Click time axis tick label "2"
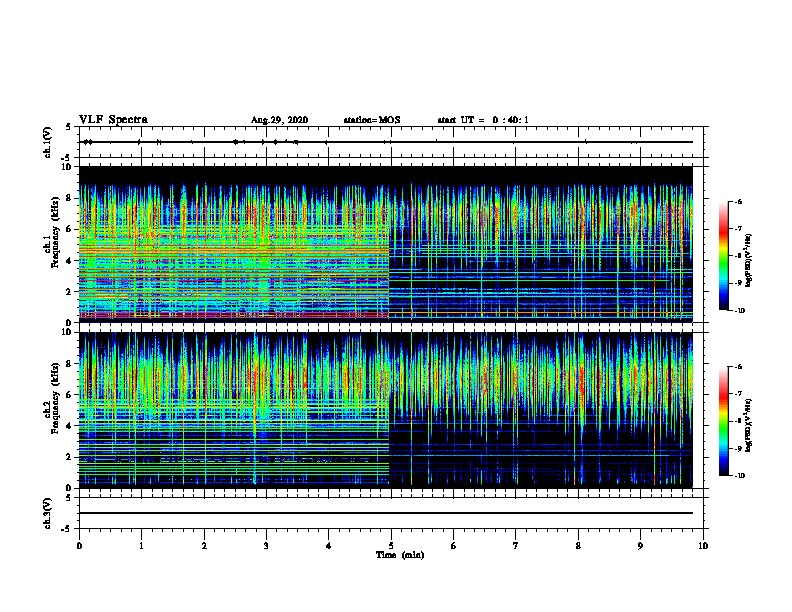The image size is (792, 612). pyautogui.click(x=204, y=546)
